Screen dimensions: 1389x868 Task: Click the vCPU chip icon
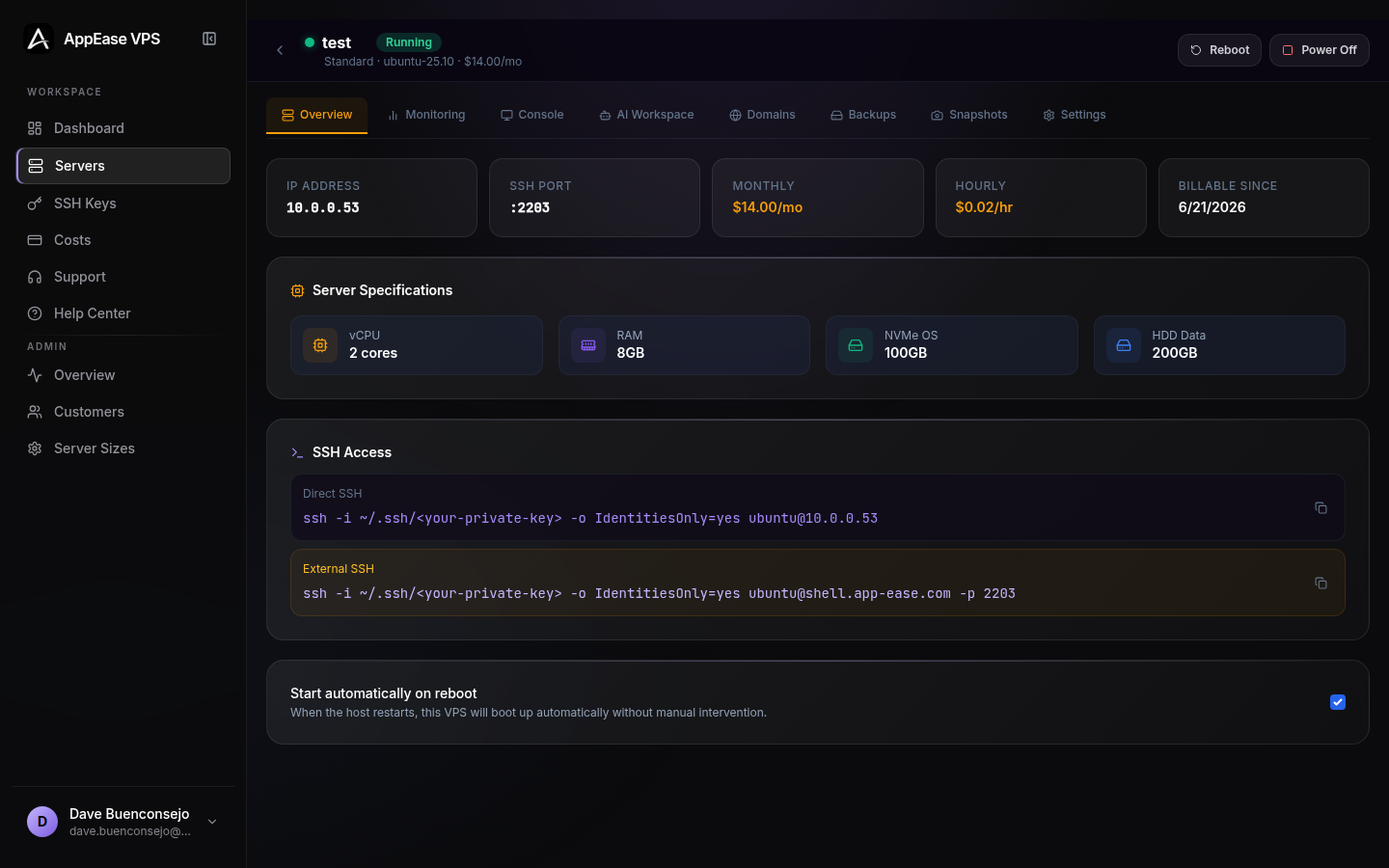coord(320,345)
